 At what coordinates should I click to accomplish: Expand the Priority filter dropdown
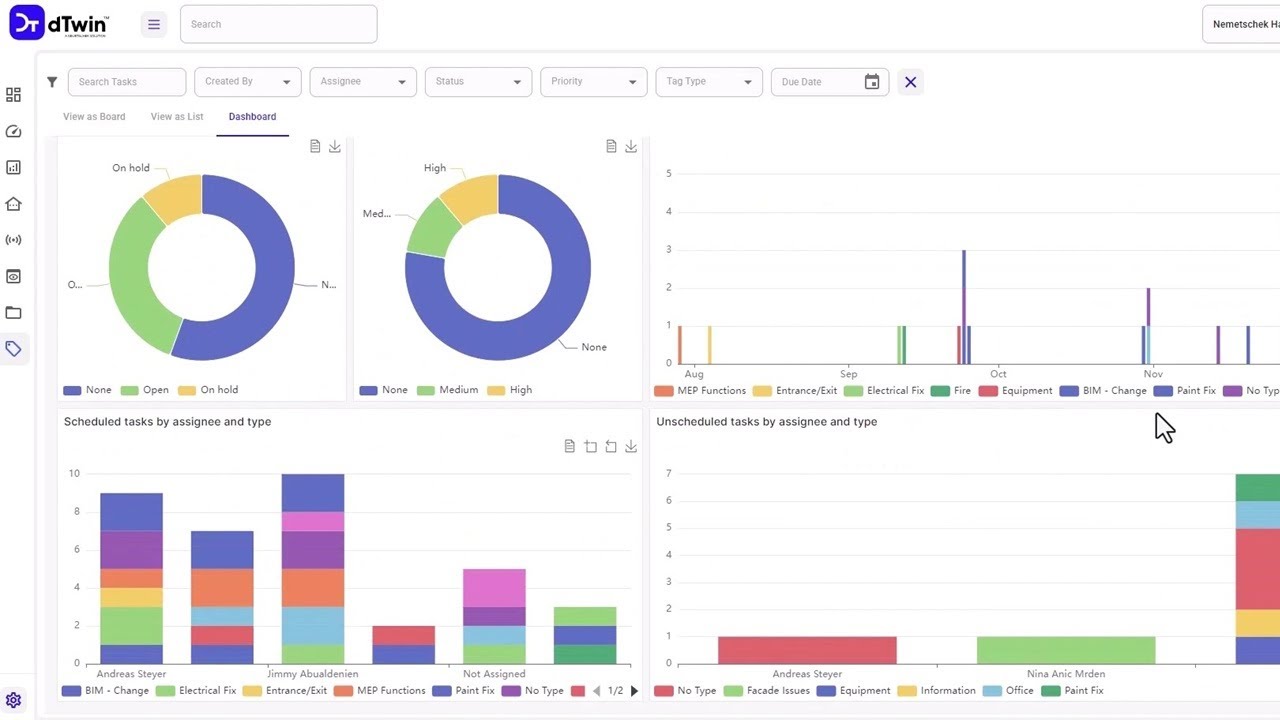(x=594, y=82)
